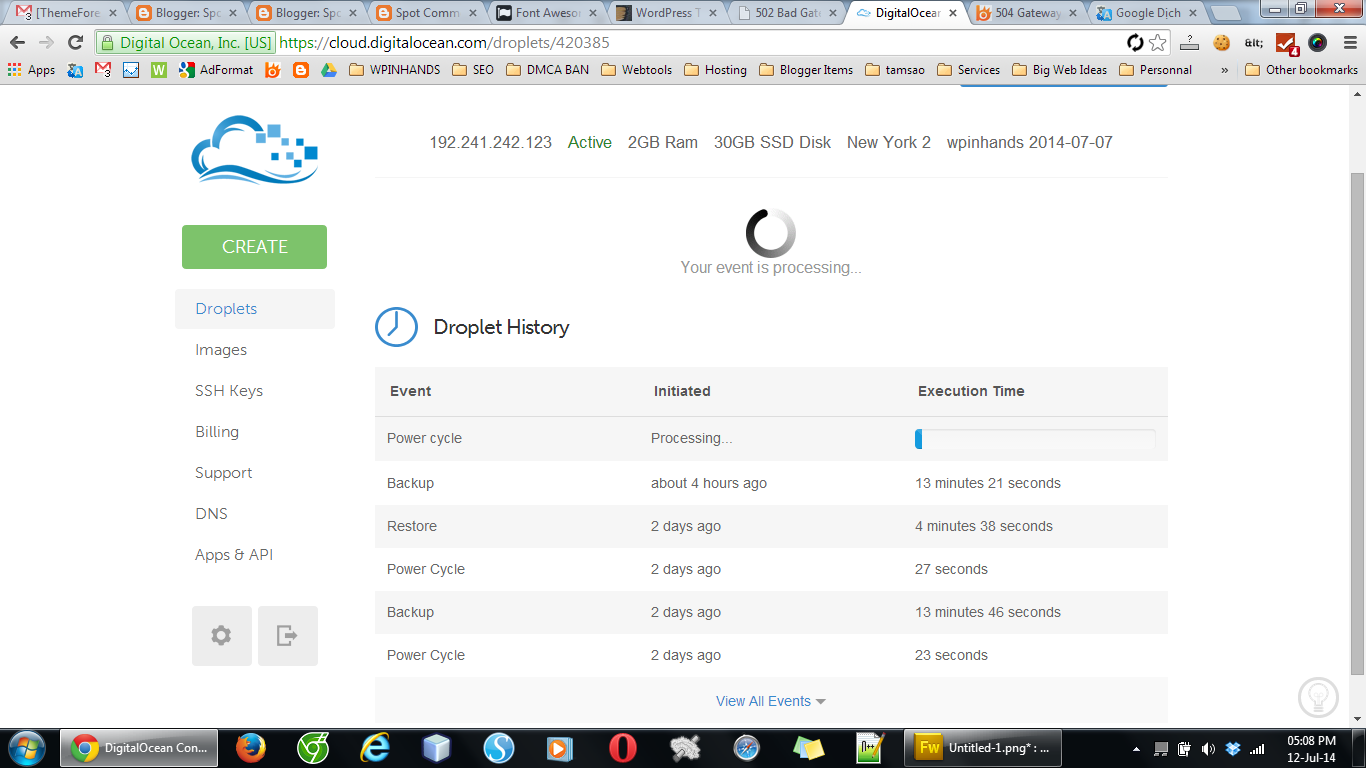Switch to 502 Bad Gateway tab

click(787, 13)
